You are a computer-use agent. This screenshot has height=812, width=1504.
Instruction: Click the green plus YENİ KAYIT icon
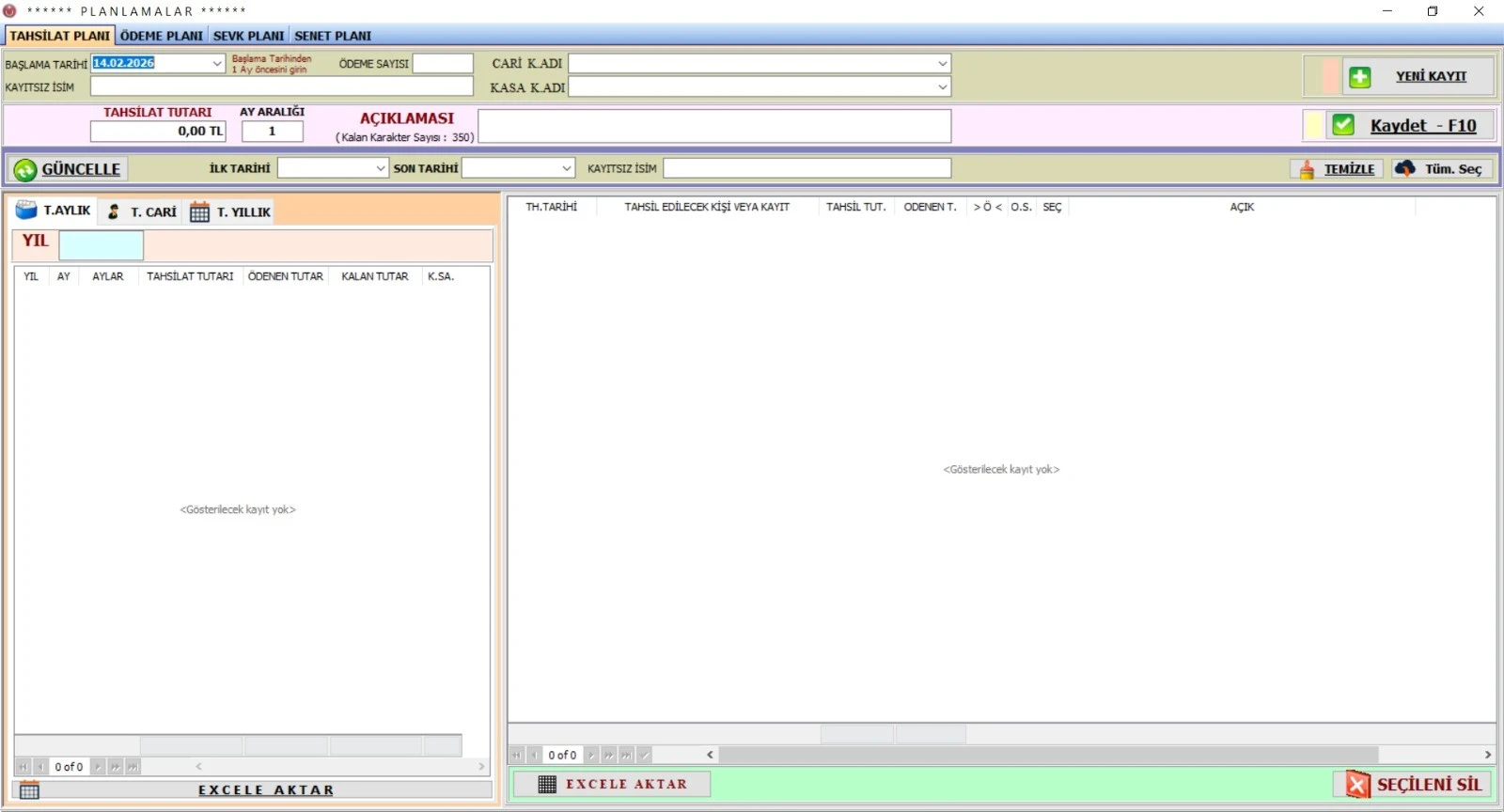click(1359, 77)
